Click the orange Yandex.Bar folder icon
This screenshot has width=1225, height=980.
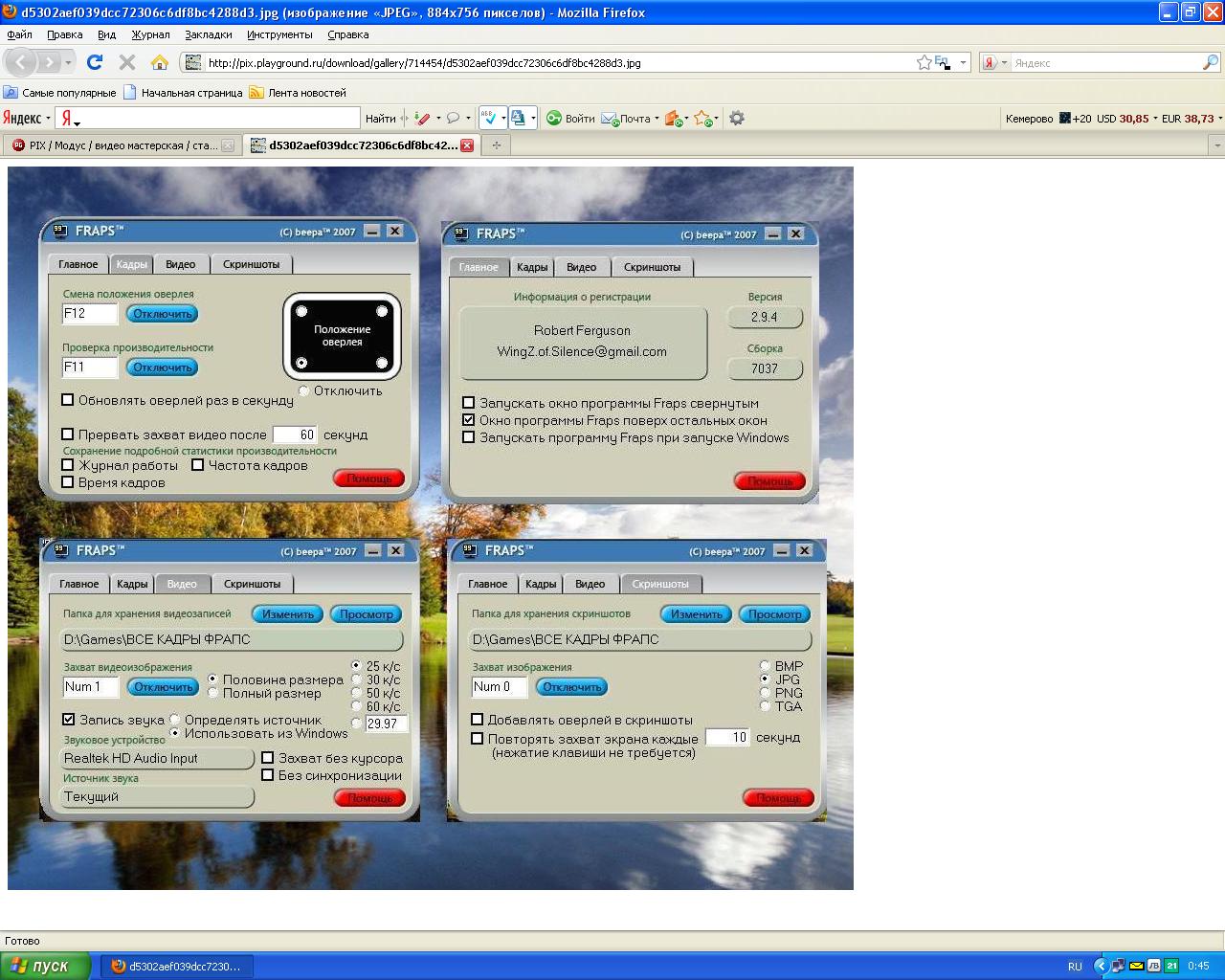(673, 119)
